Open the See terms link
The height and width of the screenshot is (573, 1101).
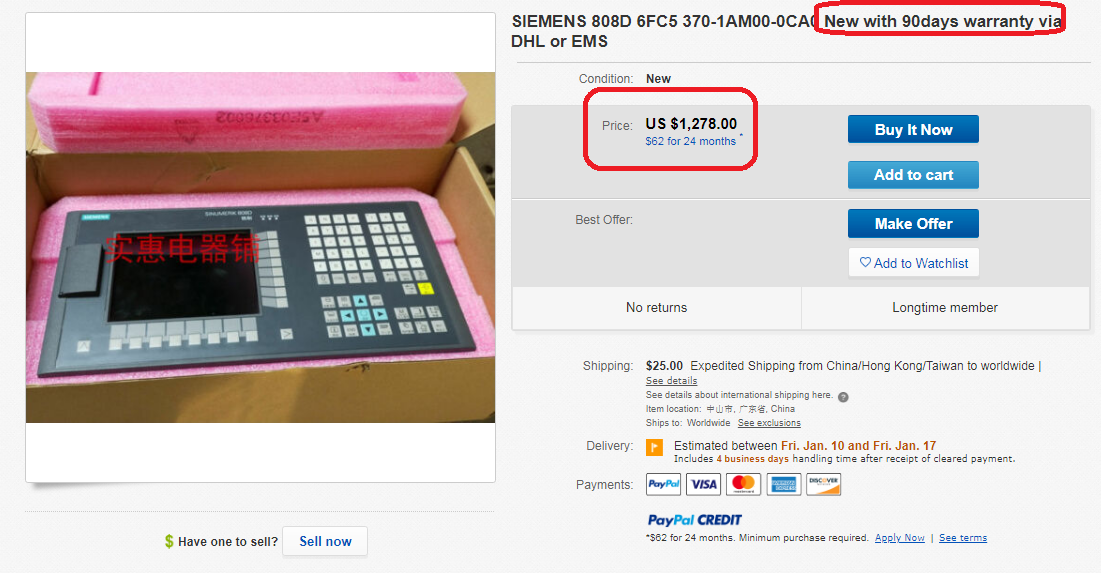point(962,538)
